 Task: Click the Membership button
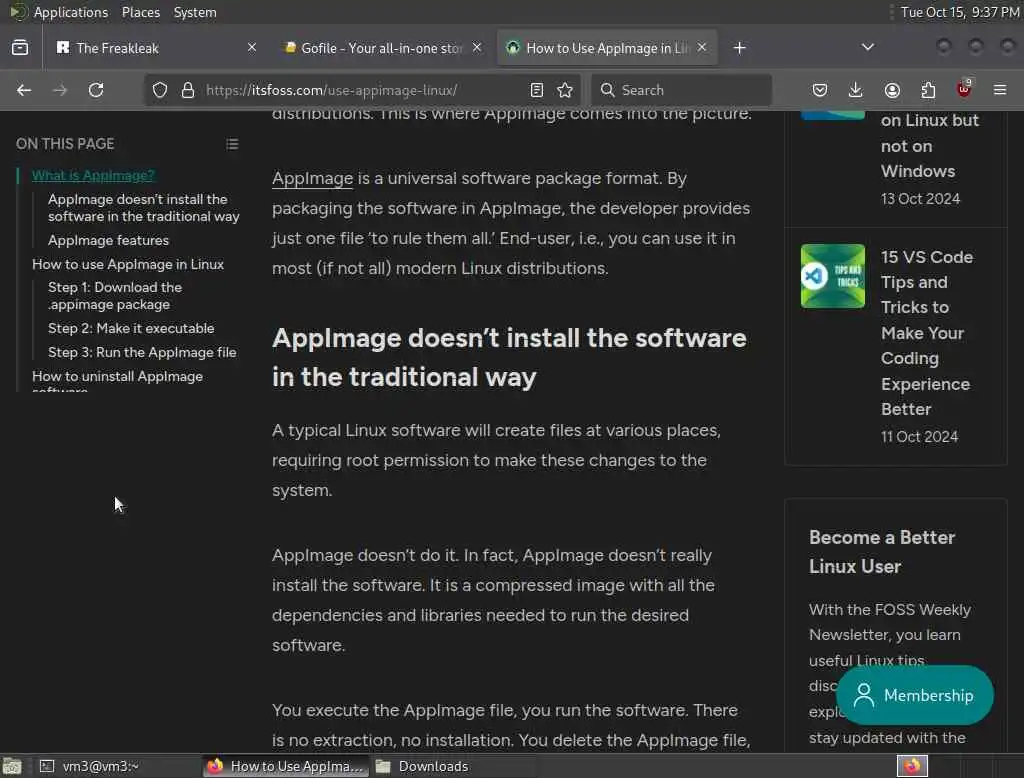(x=914, y=695)
